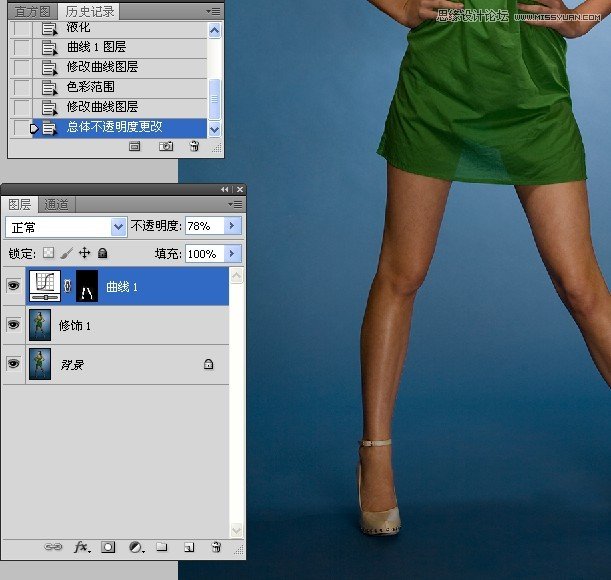
Task: Click the new layer icon
Action: tap(188, 547)
